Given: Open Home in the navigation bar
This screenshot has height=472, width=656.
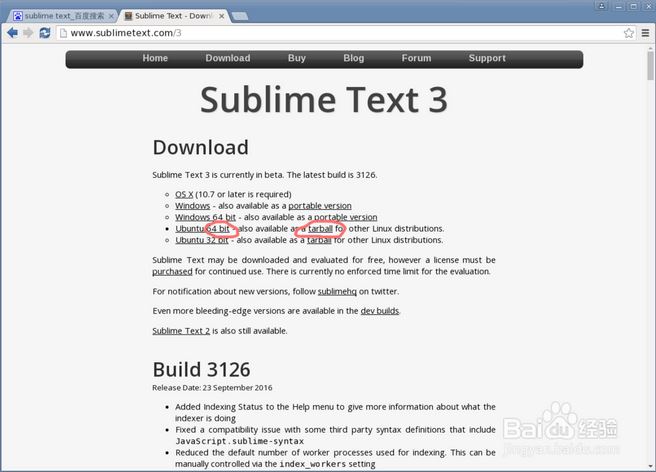Looking at the screenshot, I should point(155,58).
